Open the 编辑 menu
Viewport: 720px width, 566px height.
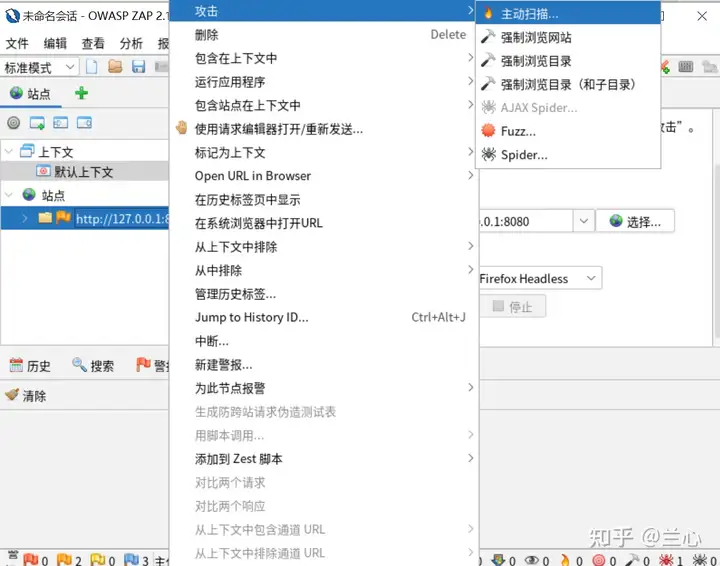coord(55,43)
